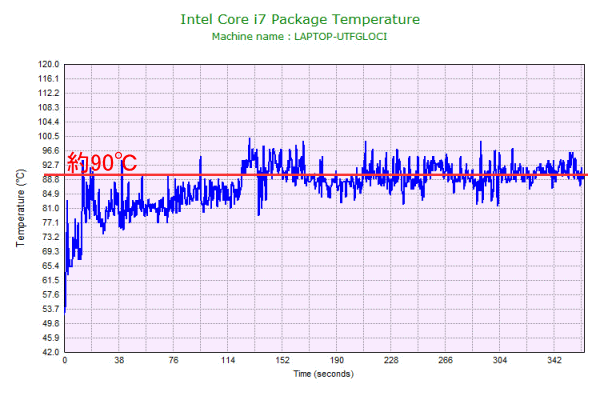The width and height of the screenshot is (600, 400).
Task: Click the x-axis value '152'
Action: [282, 360]
